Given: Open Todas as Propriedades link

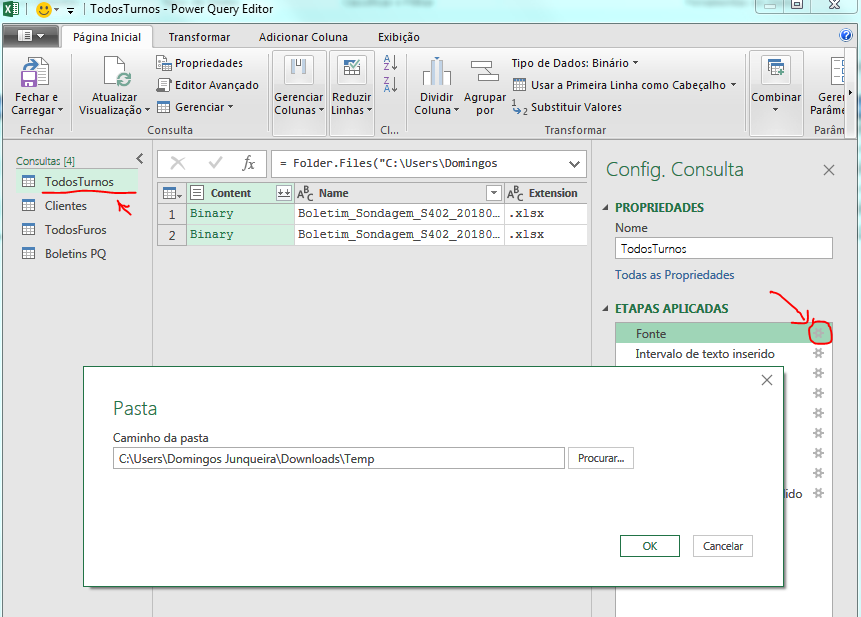Looking at the screenshot, I should [x=674, y=275].
